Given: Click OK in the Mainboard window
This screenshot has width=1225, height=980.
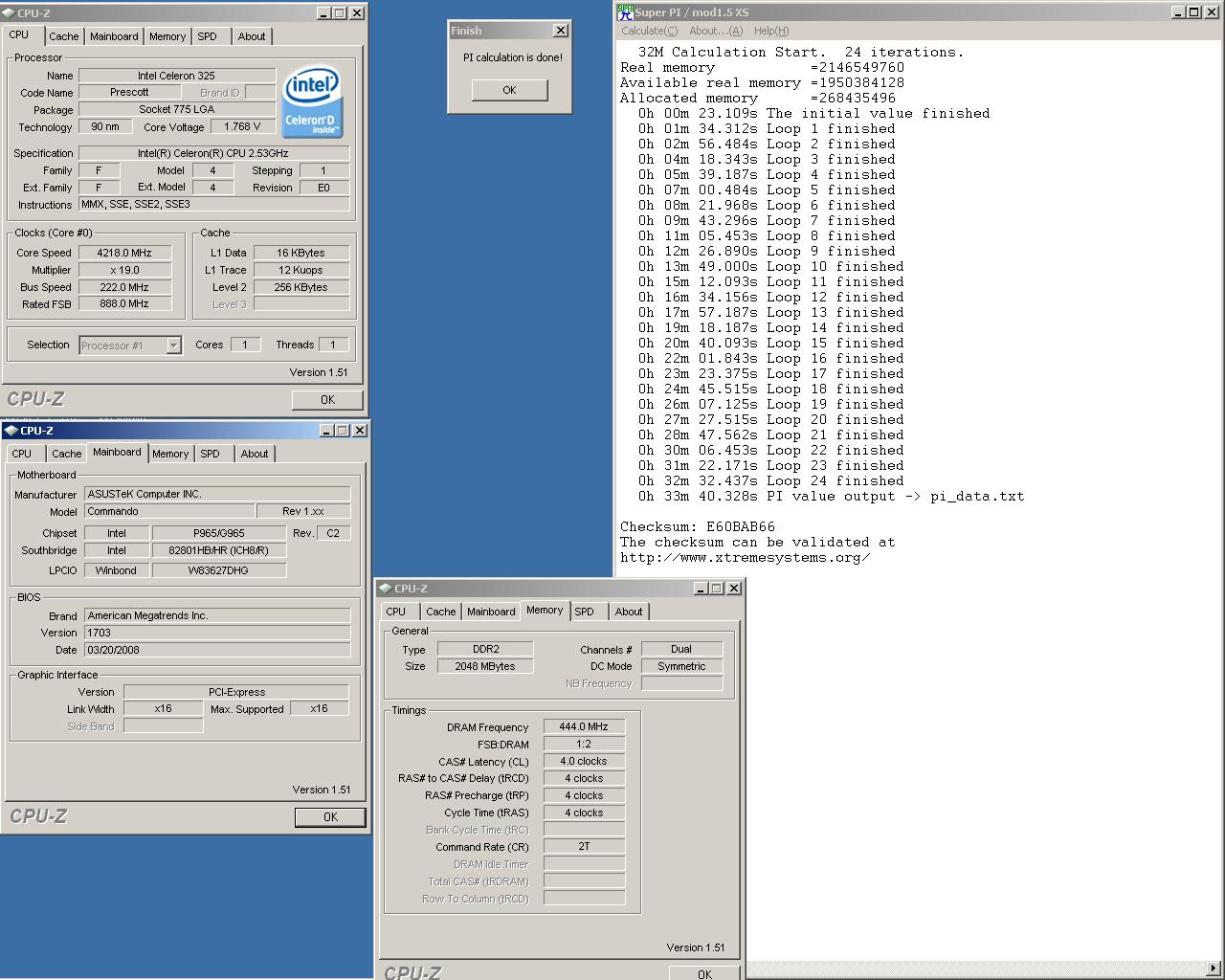Looking at the screenshot, I should (330, 817).
